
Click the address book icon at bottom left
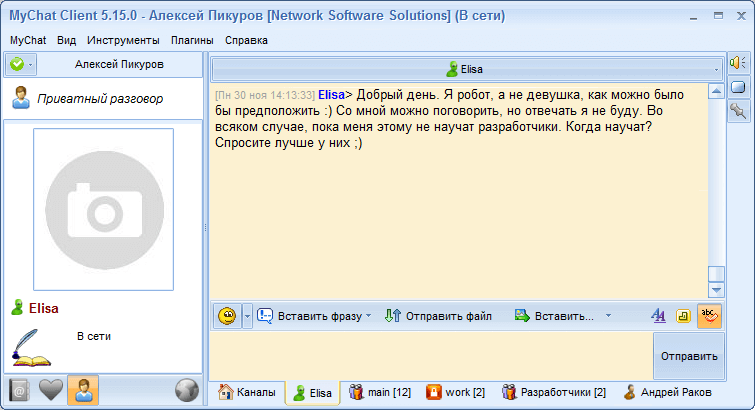coord(19,390)
